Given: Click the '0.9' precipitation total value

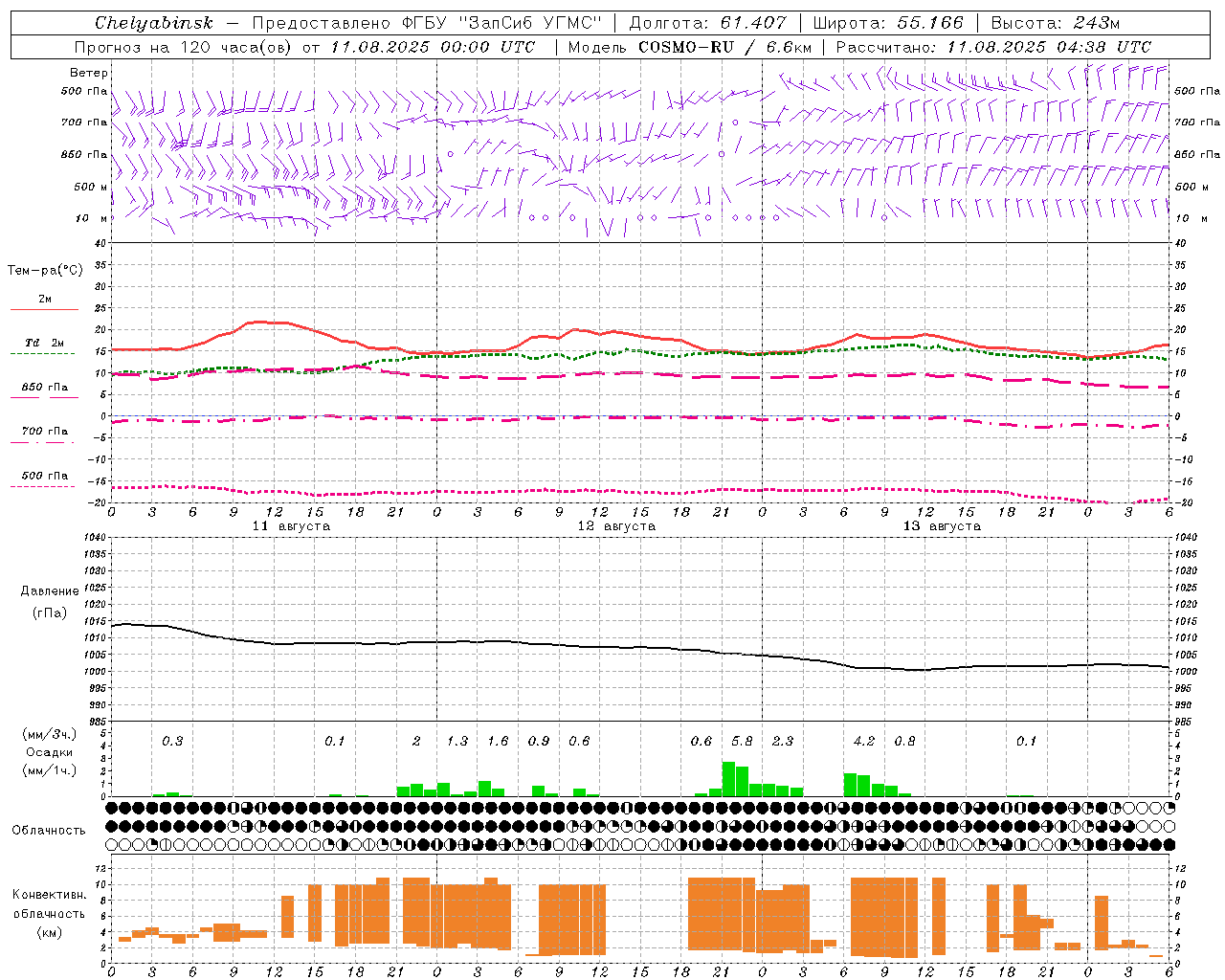Looking at the screenshot, I should point(539,741).
